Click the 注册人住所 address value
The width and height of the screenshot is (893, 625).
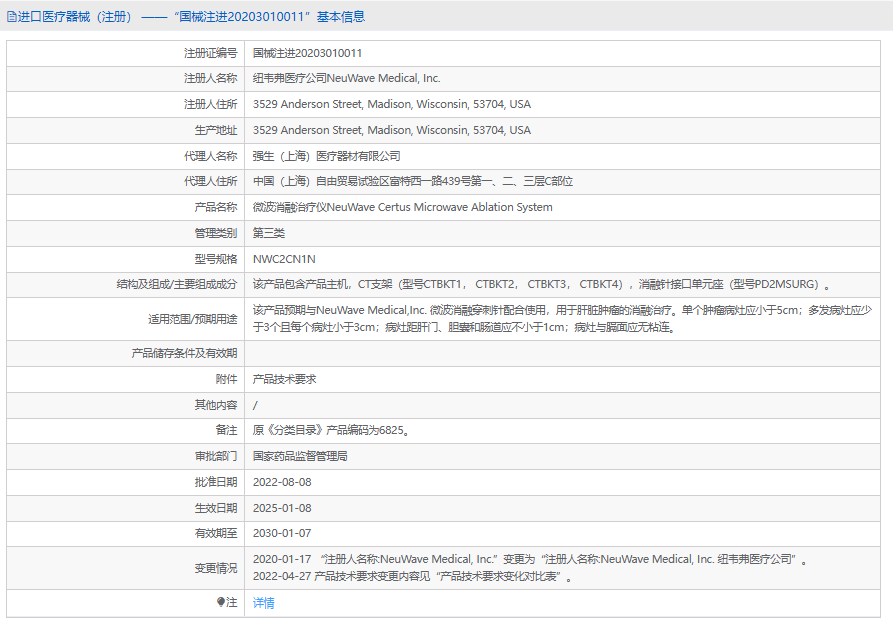click(391, 104)
